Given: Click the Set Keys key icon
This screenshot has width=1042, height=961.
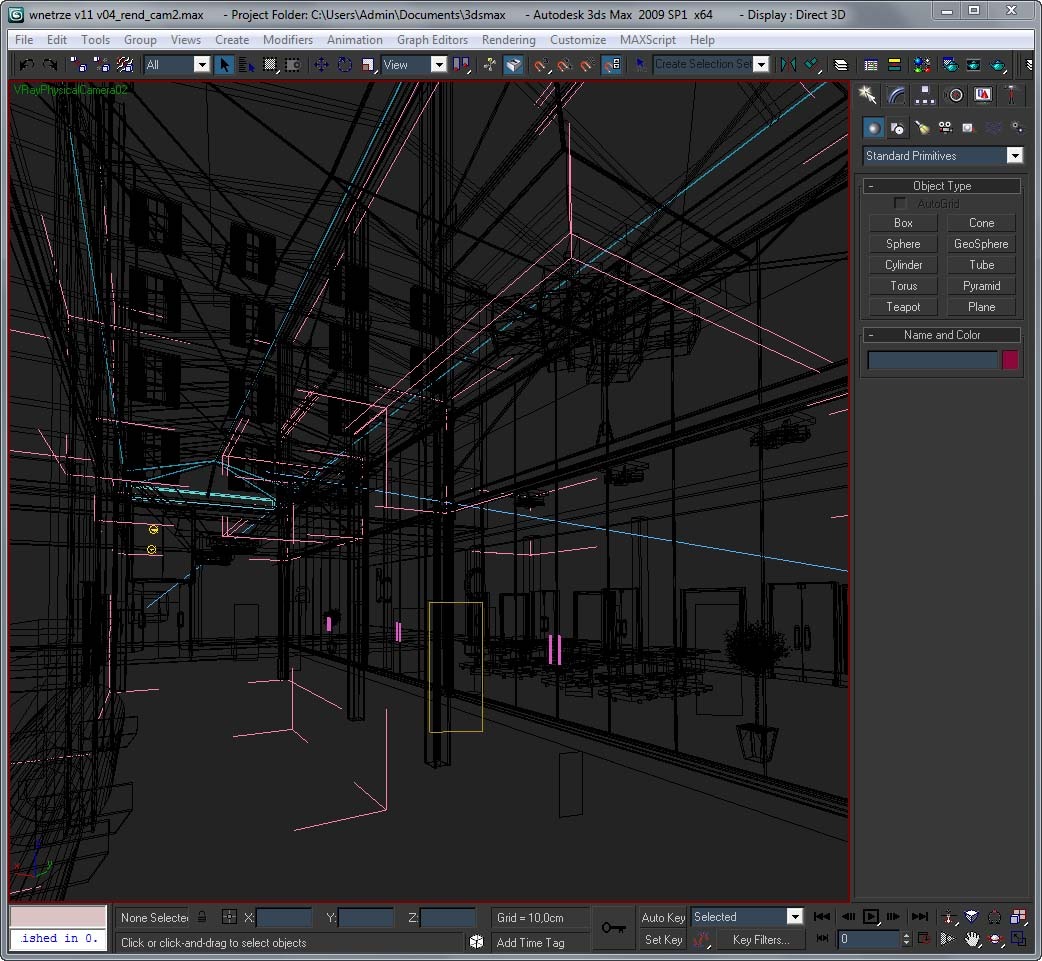Looking at the screenshot, I should click(x=613, y=928).
